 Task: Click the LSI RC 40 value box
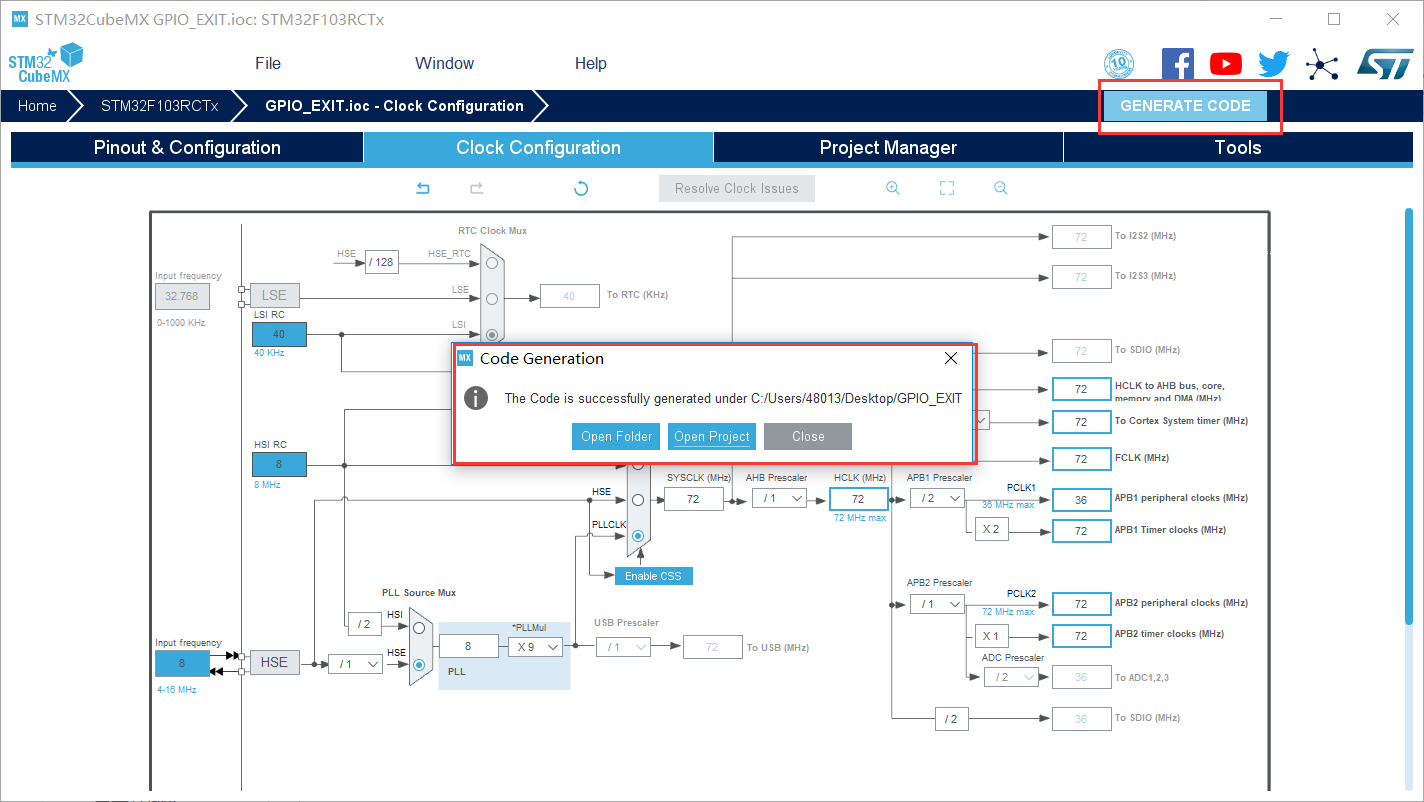279,334
